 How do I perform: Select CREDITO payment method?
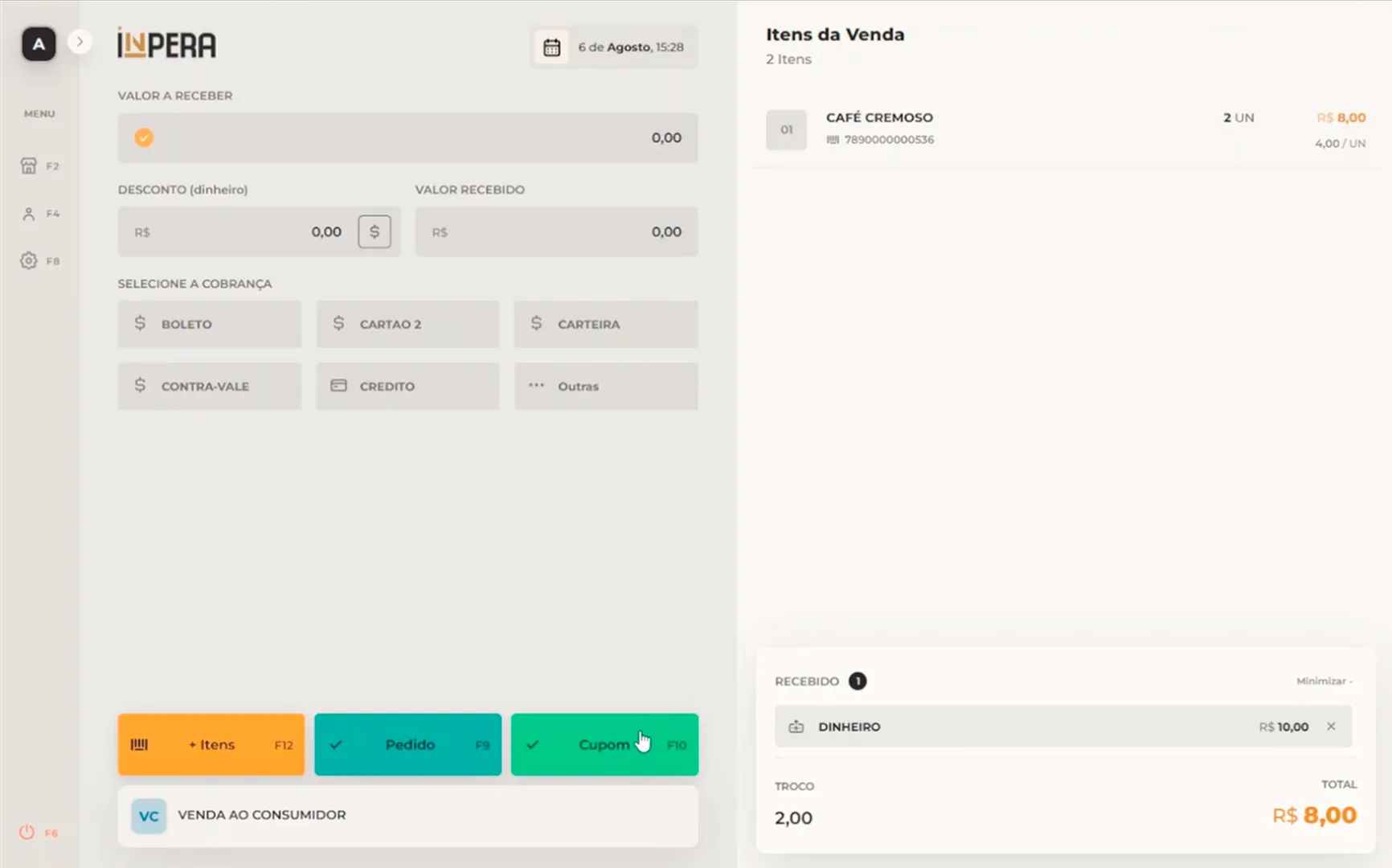[407, 387]
